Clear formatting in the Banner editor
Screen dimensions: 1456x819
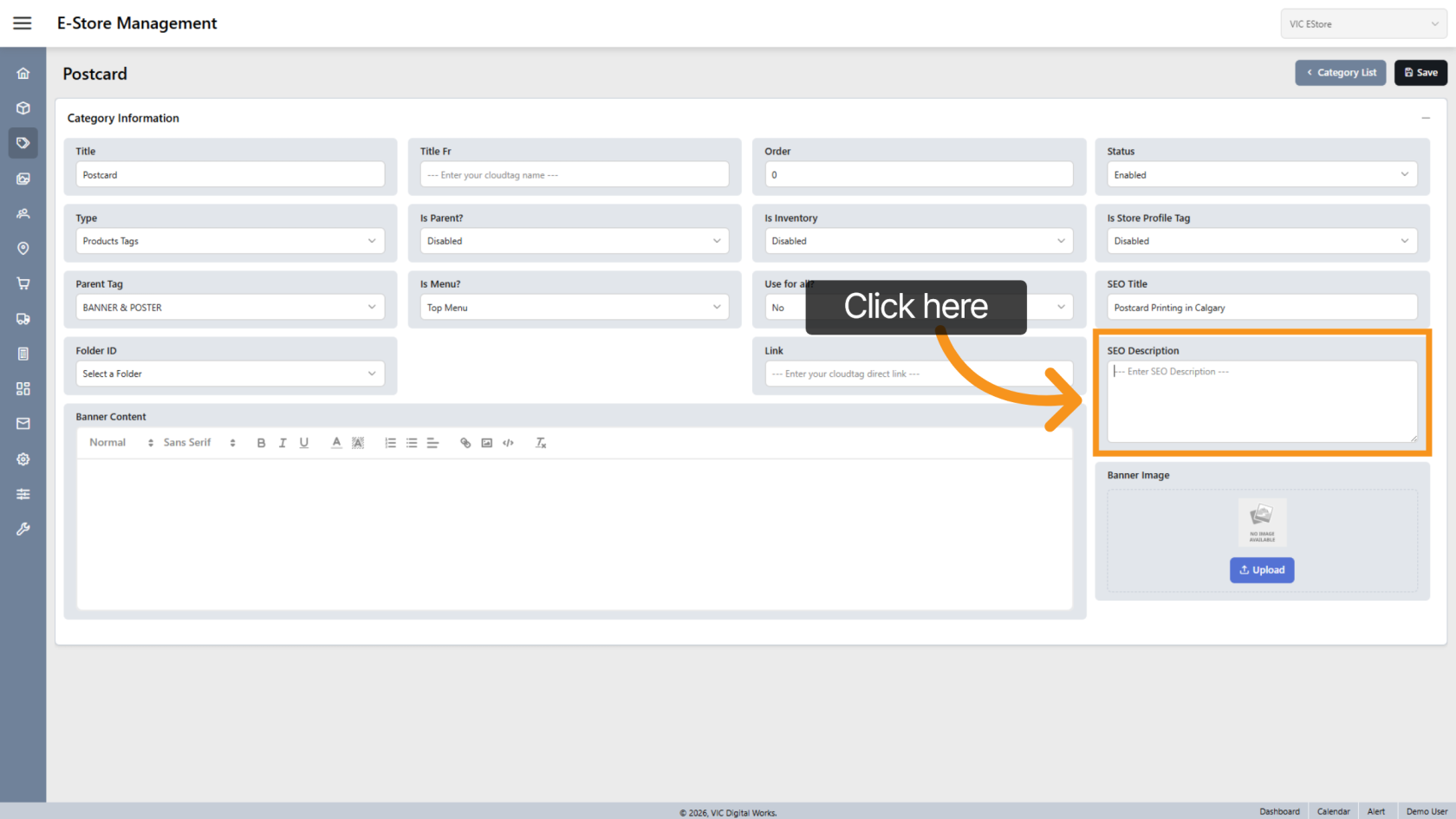(541, 443)
